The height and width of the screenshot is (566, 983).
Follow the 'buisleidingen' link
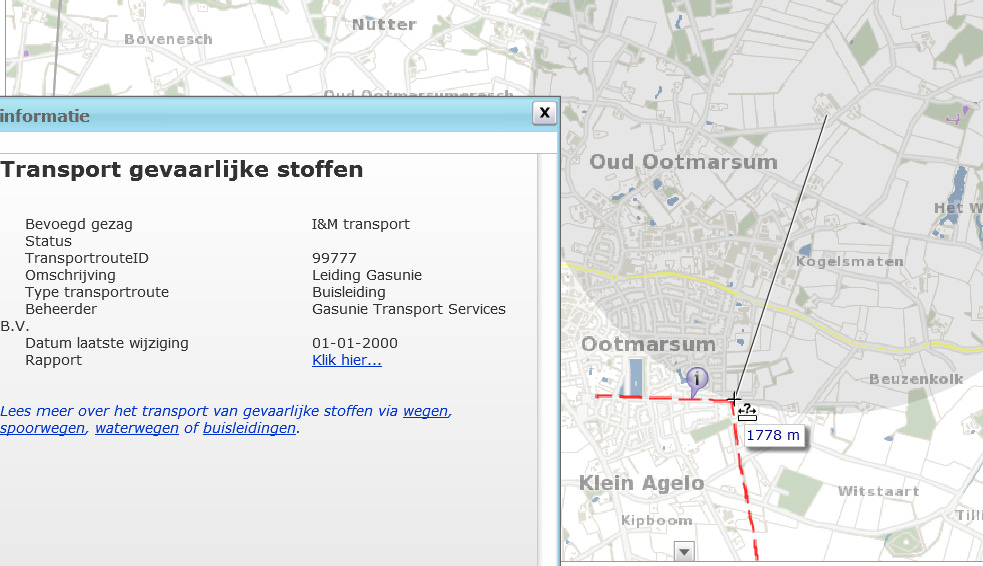click(250, 428)
